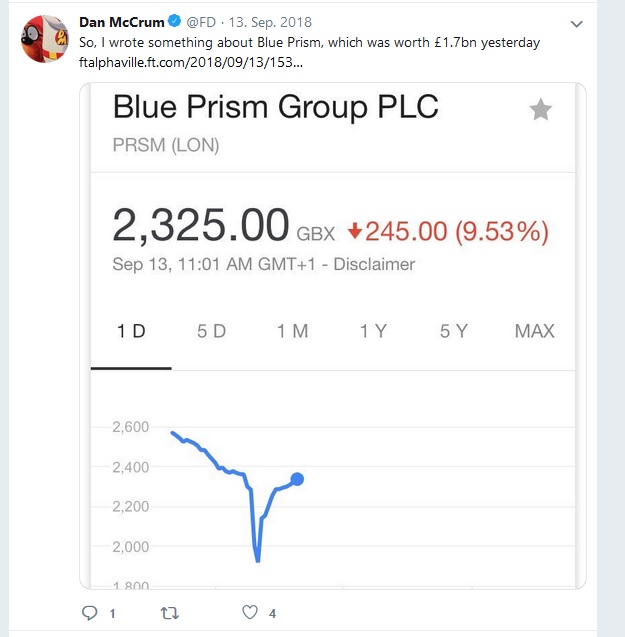Retweet using the retweet arrows icon
This screenshot has height=637, width=625.
pos(169,612)
